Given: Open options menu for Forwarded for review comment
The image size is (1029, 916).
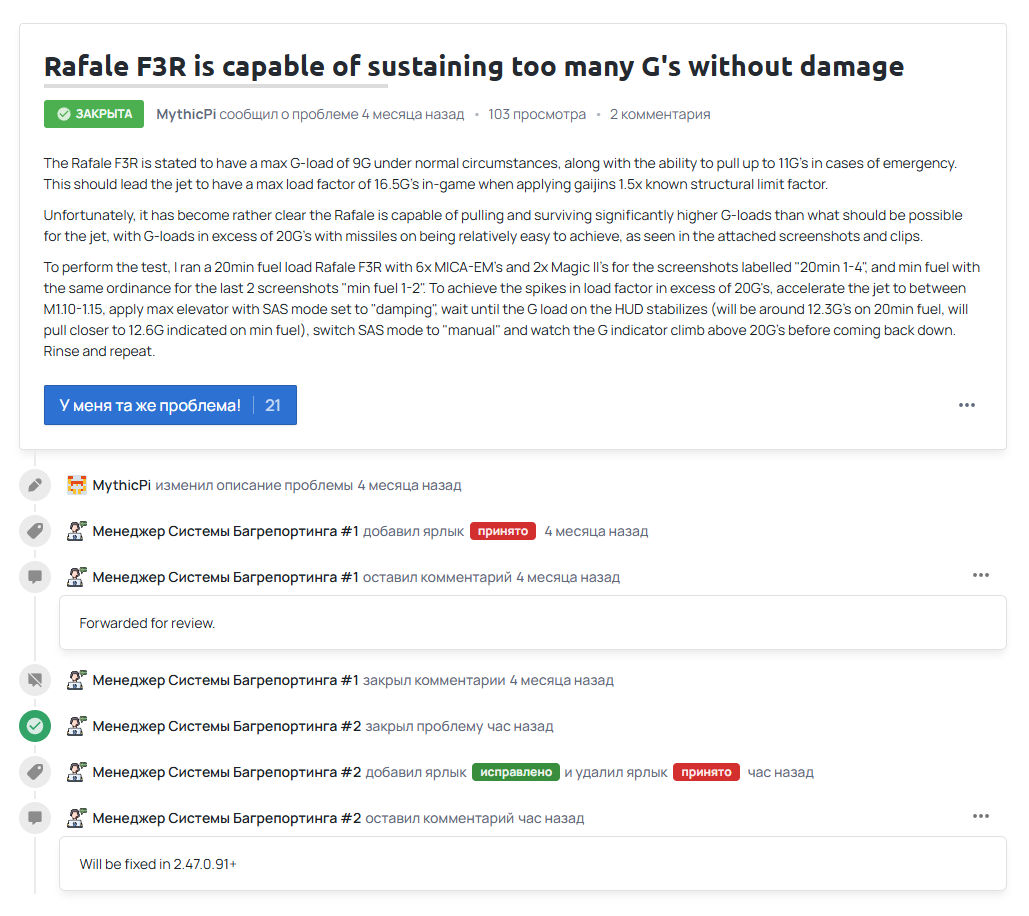Looking at the screenshot, I should tap(980, 575).
